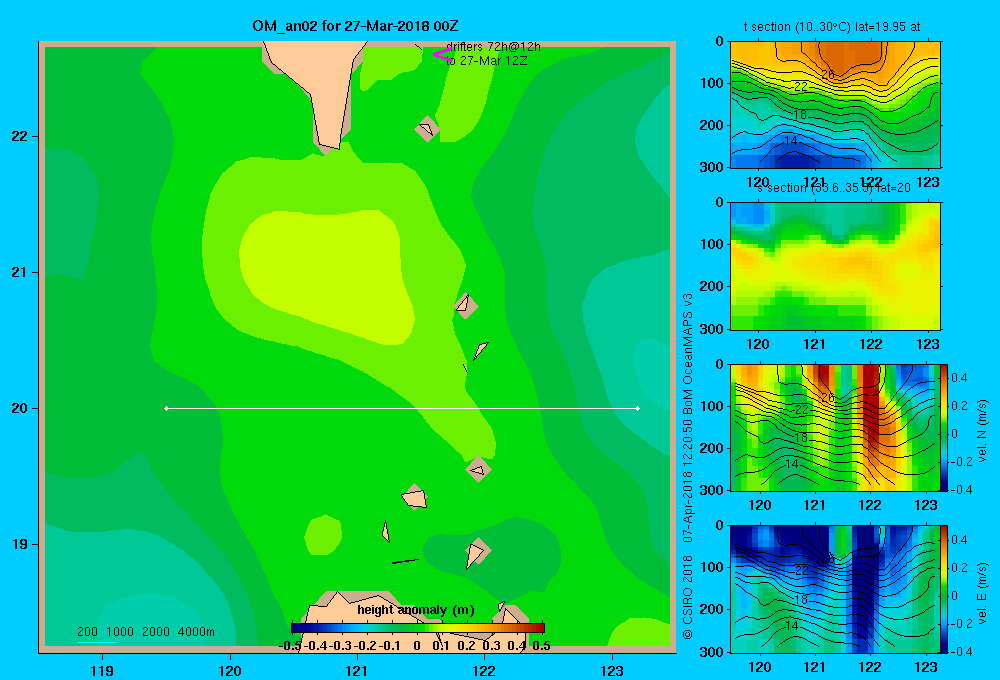Click longitude 122 under salinity section
The height and width of the screenshot is (680, 1000).
pyautogui.click(x=871, y=344)
